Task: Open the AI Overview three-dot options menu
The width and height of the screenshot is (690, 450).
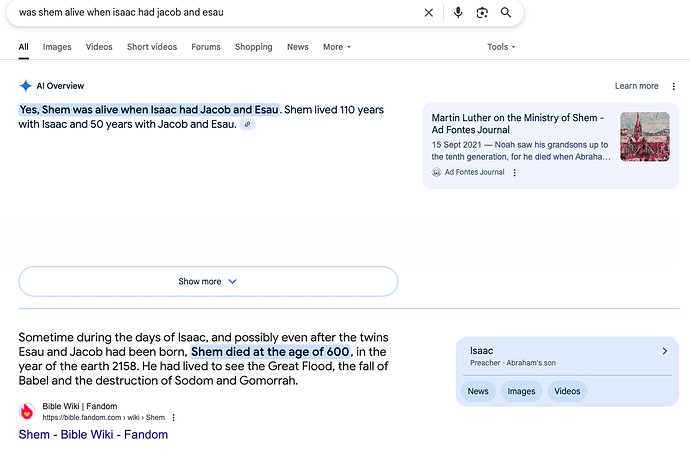Action: [673, 86]
